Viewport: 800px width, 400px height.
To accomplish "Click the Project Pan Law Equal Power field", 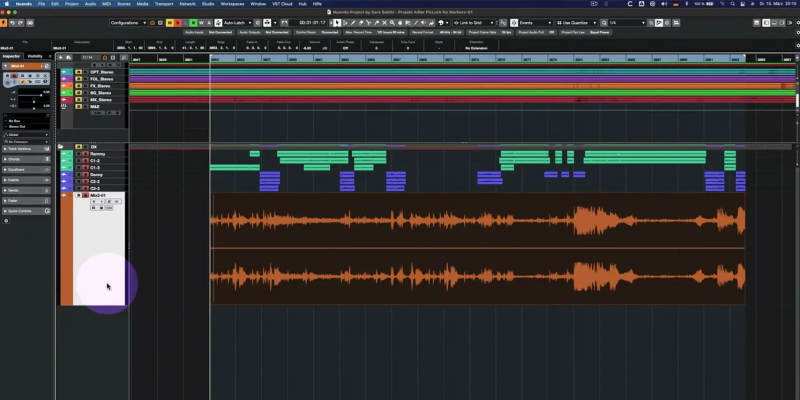I will click(586, 32).
